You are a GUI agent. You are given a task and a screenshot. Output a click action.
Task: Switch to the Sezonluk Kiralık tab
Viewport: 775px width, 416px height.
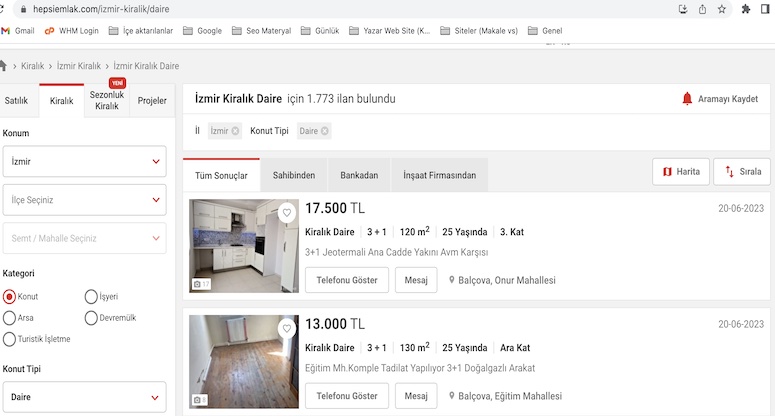(107, 100)
